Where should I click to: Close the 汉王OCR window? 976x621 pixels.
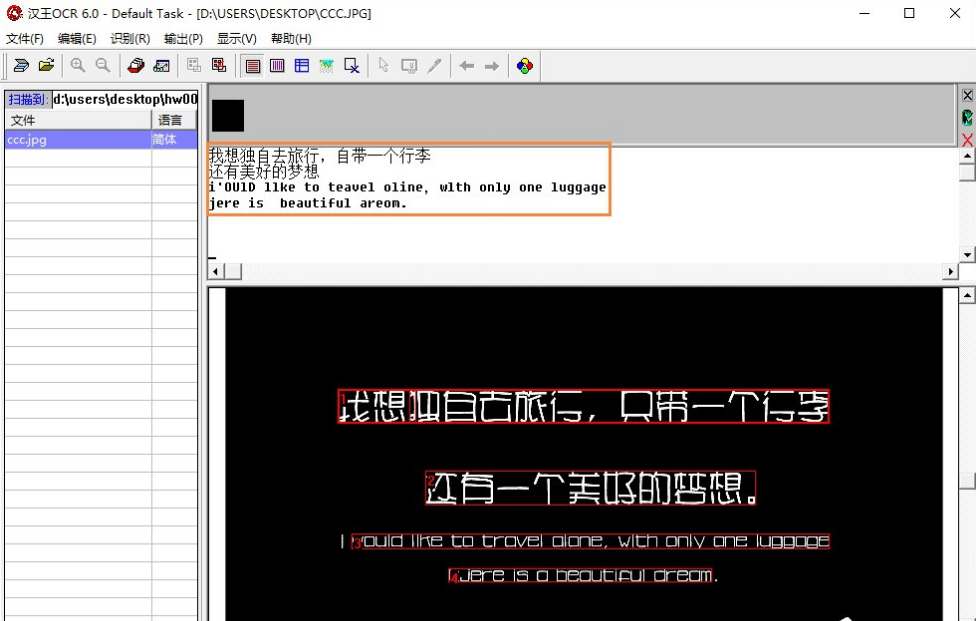click(955, 13)
